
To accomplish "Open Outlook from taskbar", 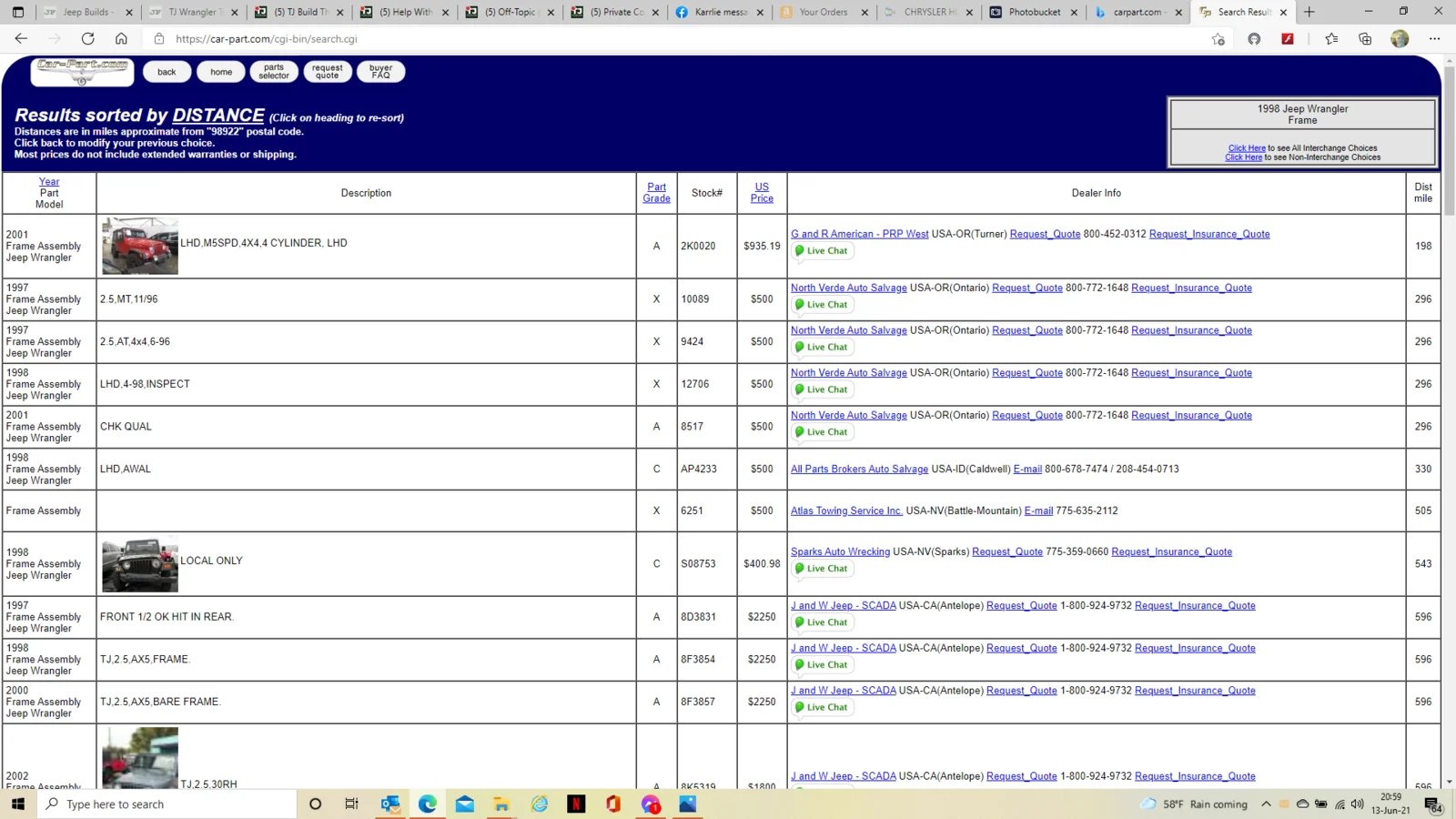I will click(389, 804).
